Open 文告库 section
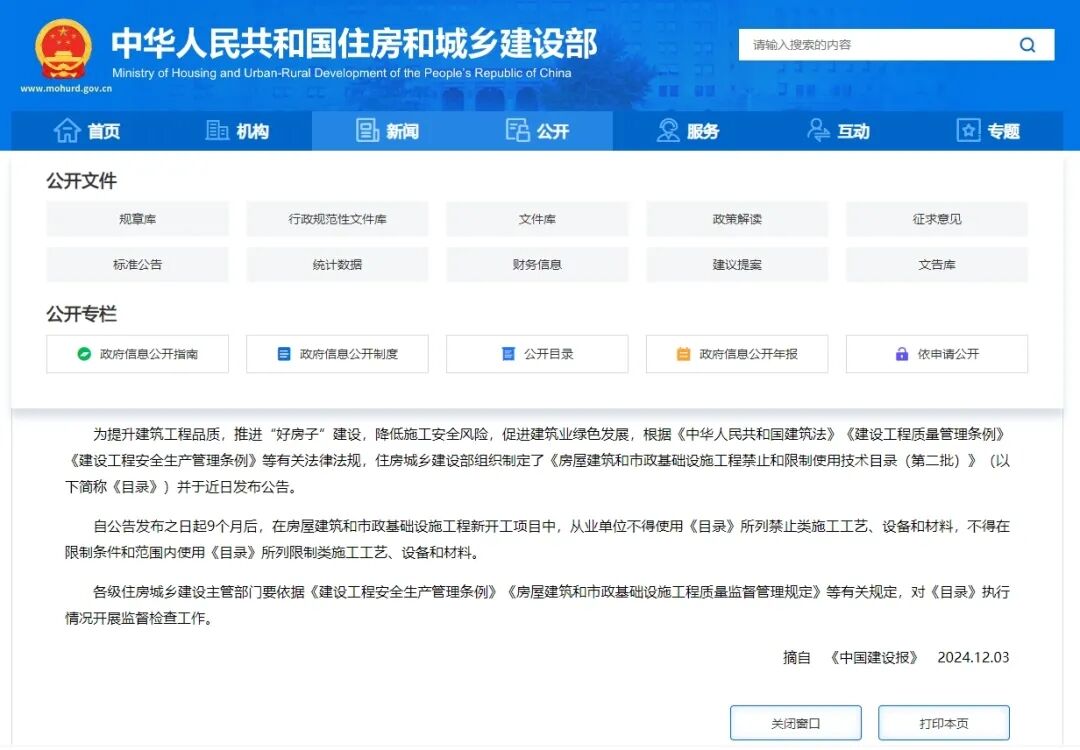The image size is (1080, 750). (x=937, y=264)
